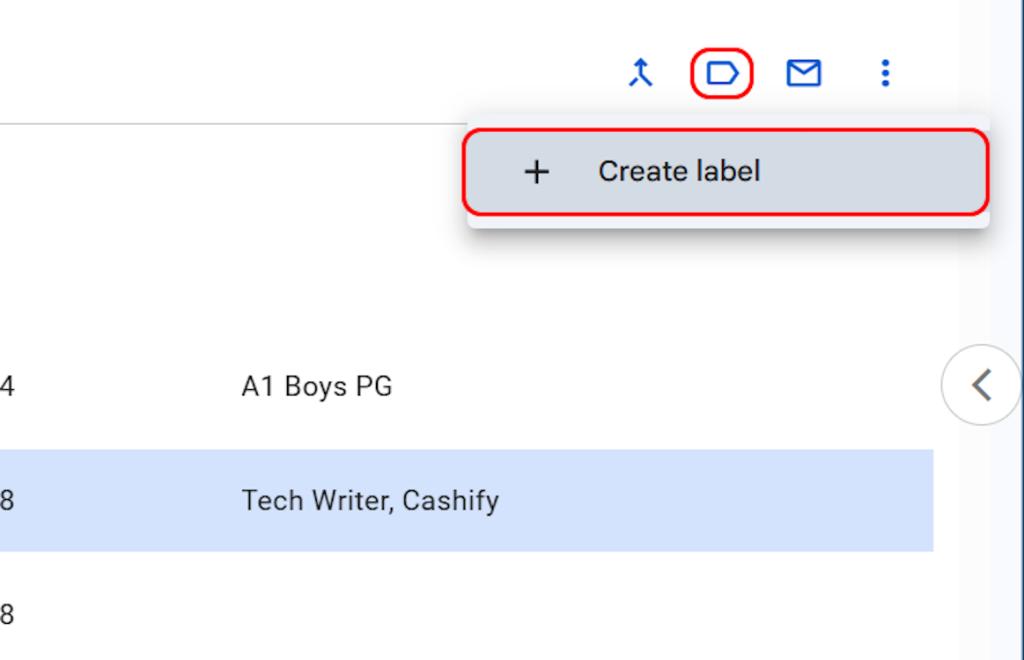Click the blank middle of the bottom contact row

coord(450,614)
